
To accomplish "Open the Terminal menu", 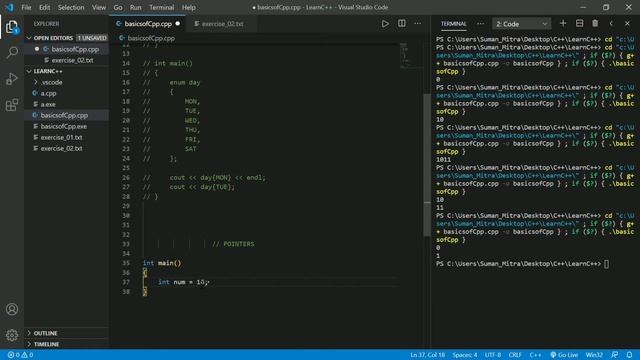I will coord(161,7).
